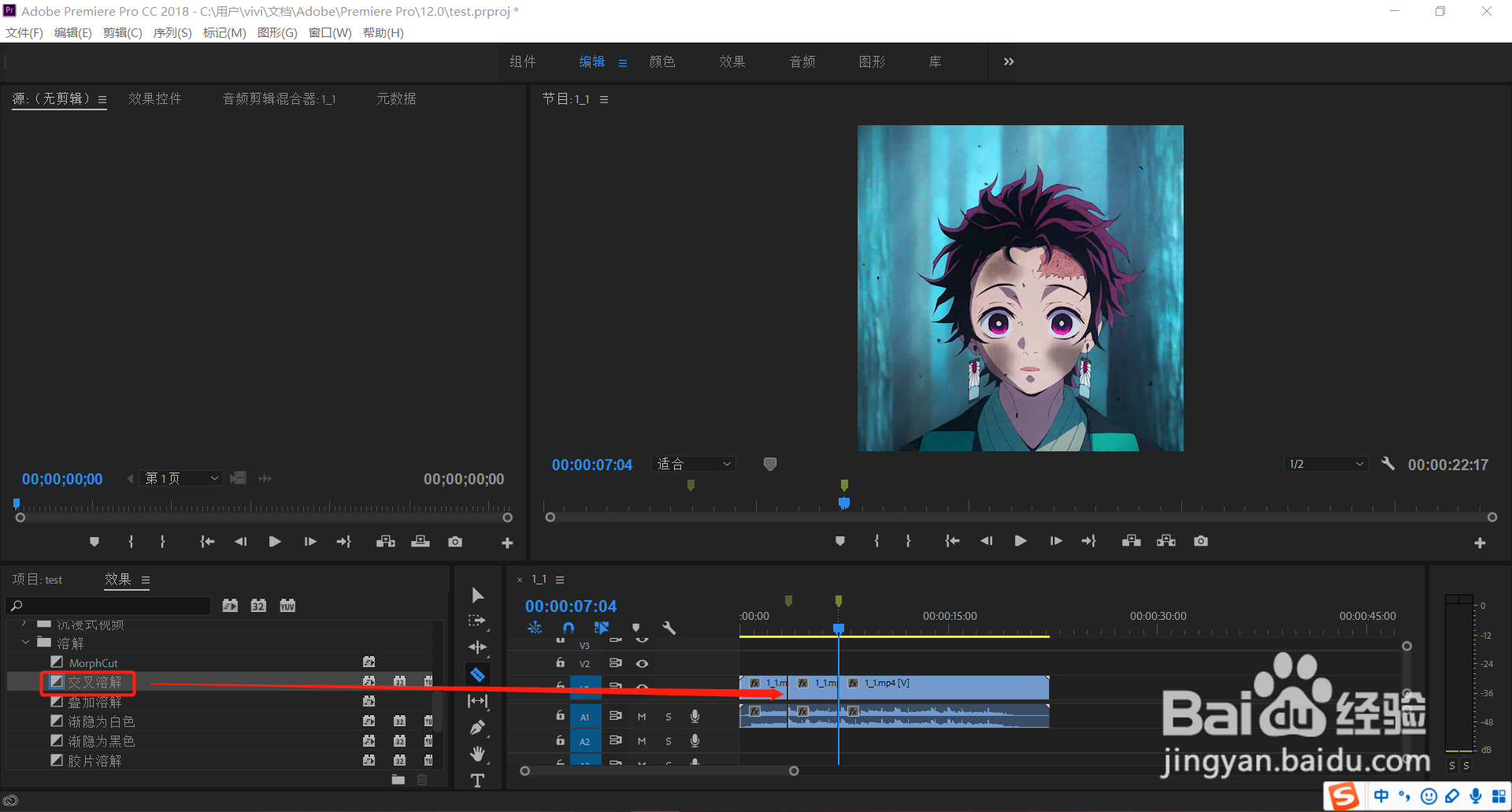1512x812 pixels.
Task: Open program monitor panel menu
Action: [604, 99]
